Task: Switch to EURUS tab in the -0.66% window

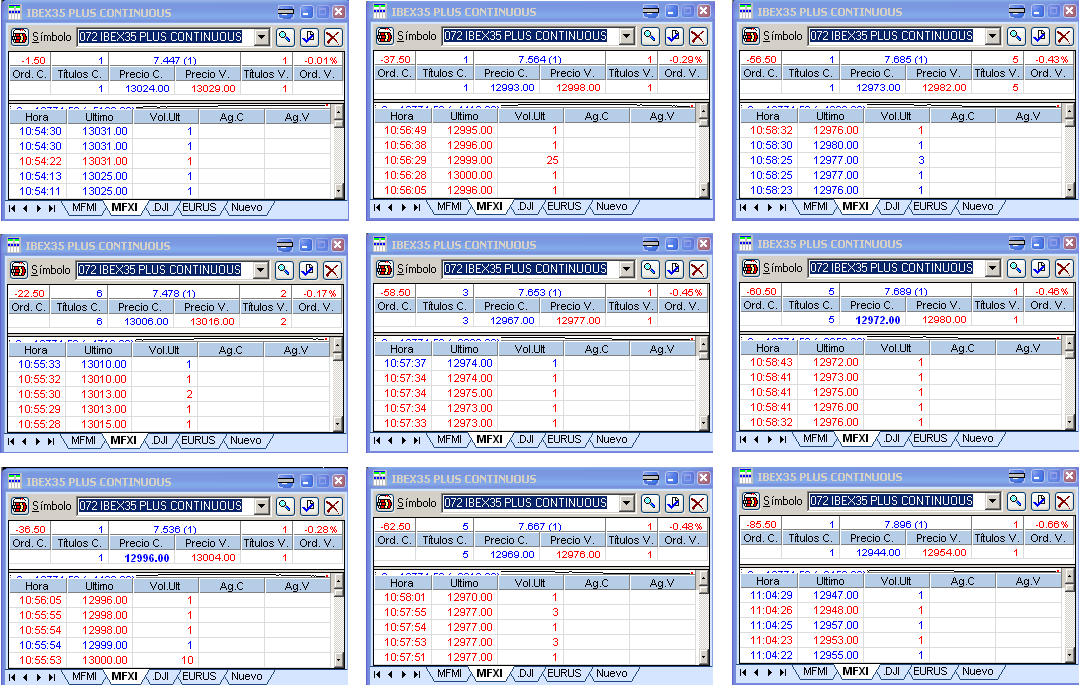Action: point(930,671)
